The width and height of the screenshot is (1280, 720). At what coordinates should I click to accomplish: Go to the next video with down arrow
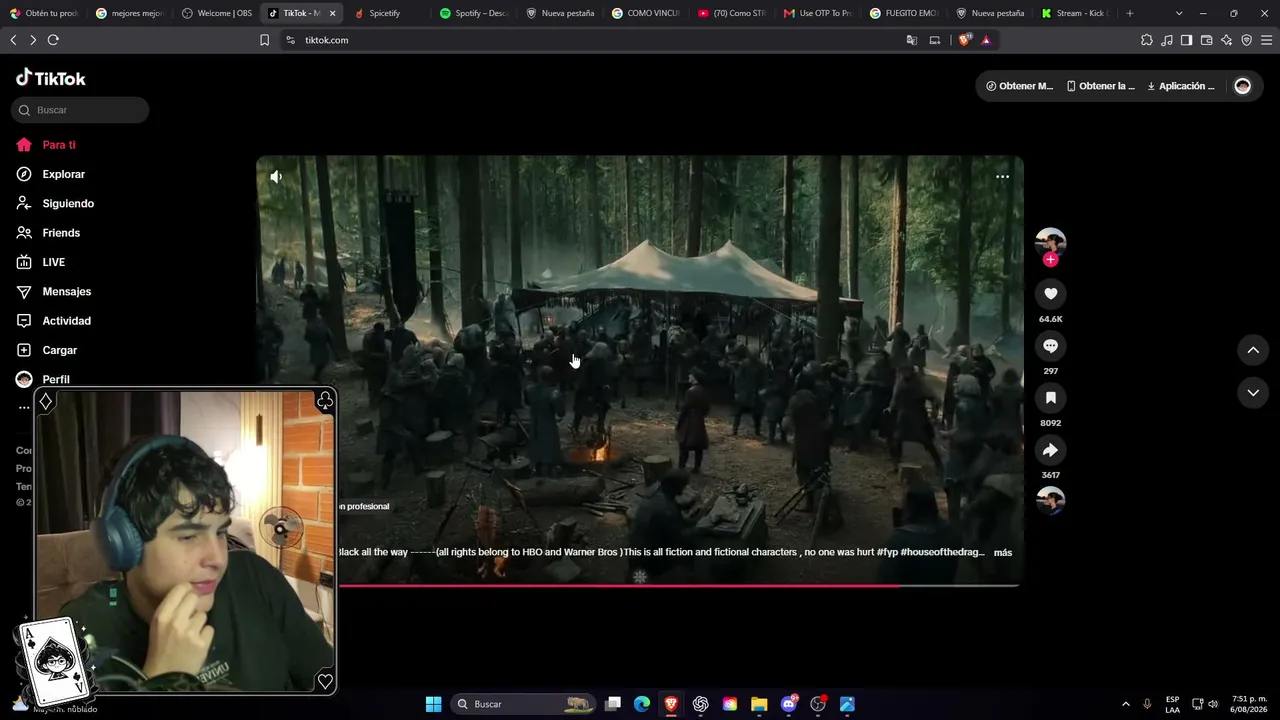[1253, 393]
